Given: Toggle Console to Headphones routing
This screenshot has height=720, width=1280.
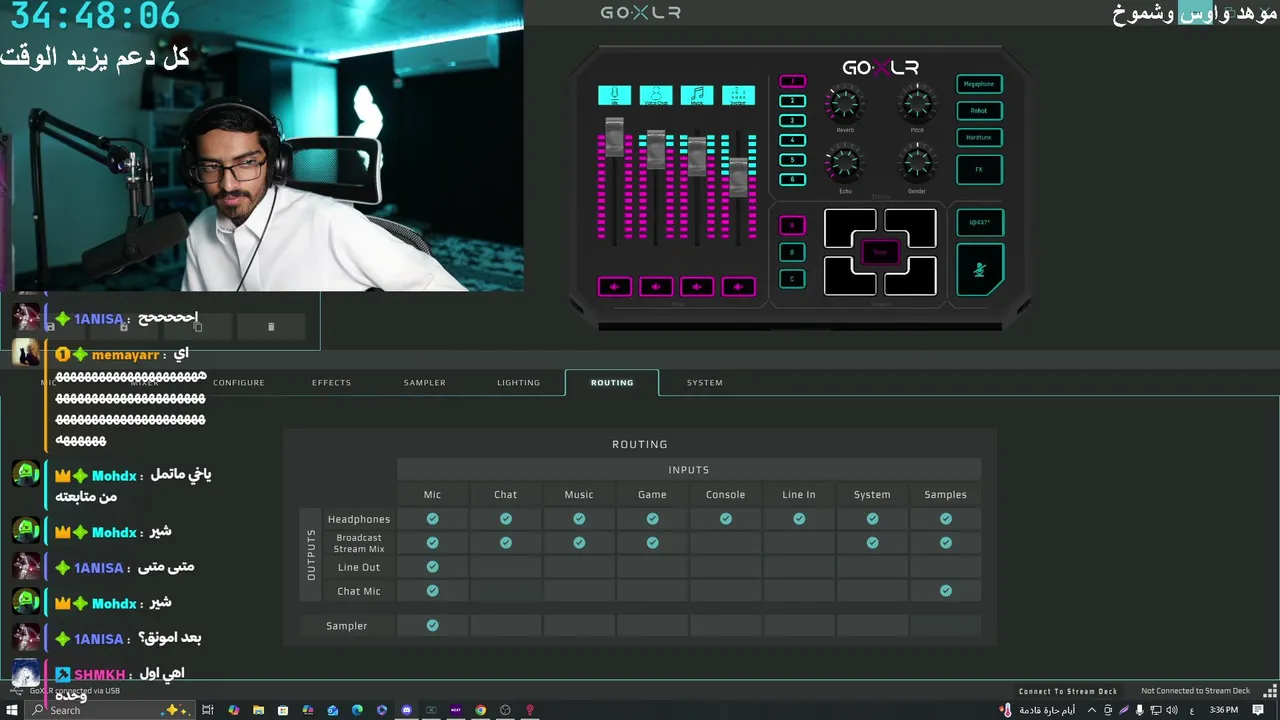Looking at the screenshot, I should (726, 519).
